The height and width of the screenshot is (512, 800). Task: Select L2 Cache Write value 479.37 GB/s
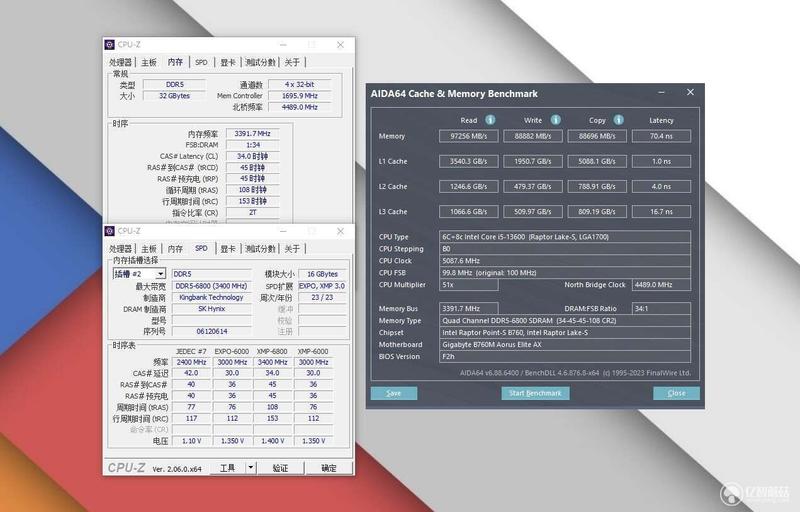tap(533, 187)
